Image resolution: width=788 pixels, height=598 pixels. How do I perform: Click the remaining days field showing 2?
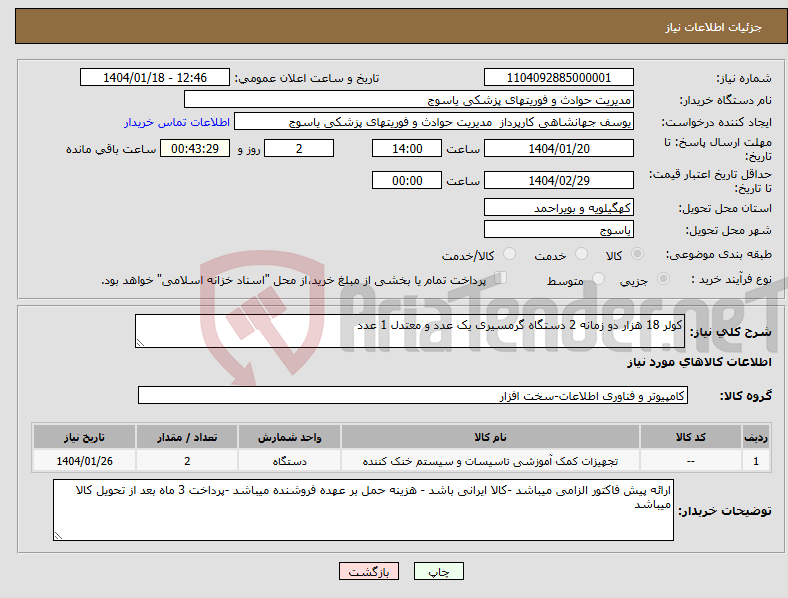(x=299, y=148)
